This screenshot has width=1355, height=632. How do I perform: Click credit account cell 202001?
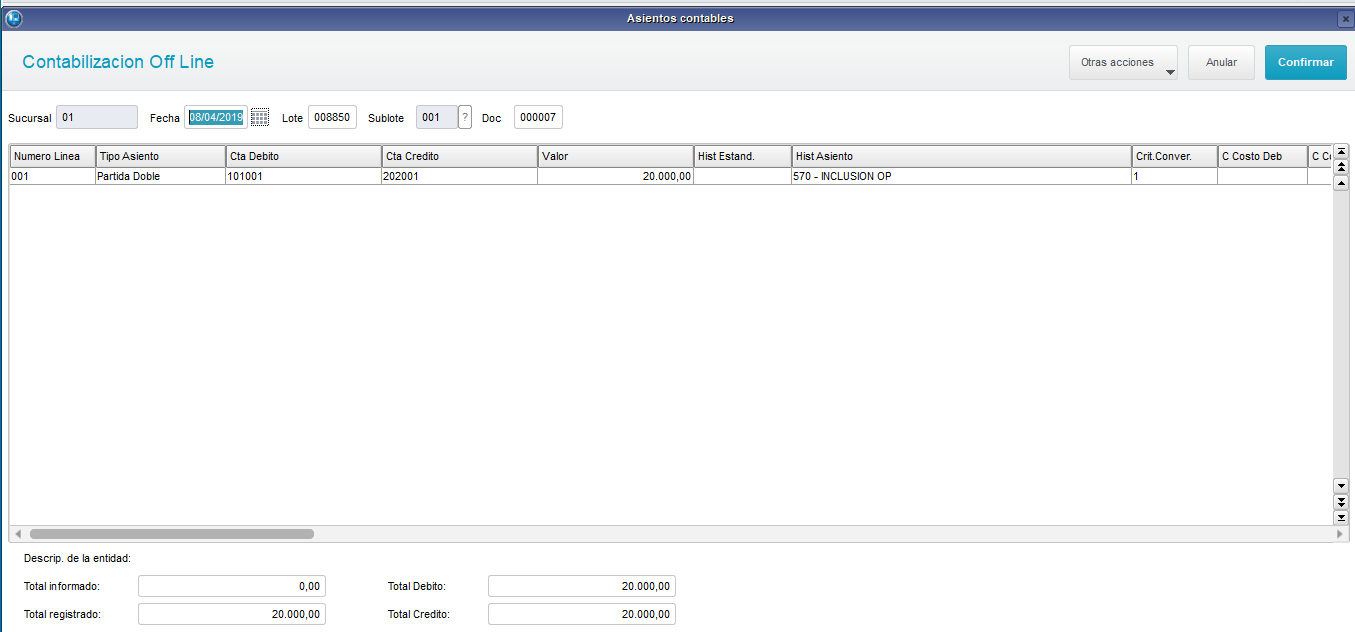tap(459, 176)
